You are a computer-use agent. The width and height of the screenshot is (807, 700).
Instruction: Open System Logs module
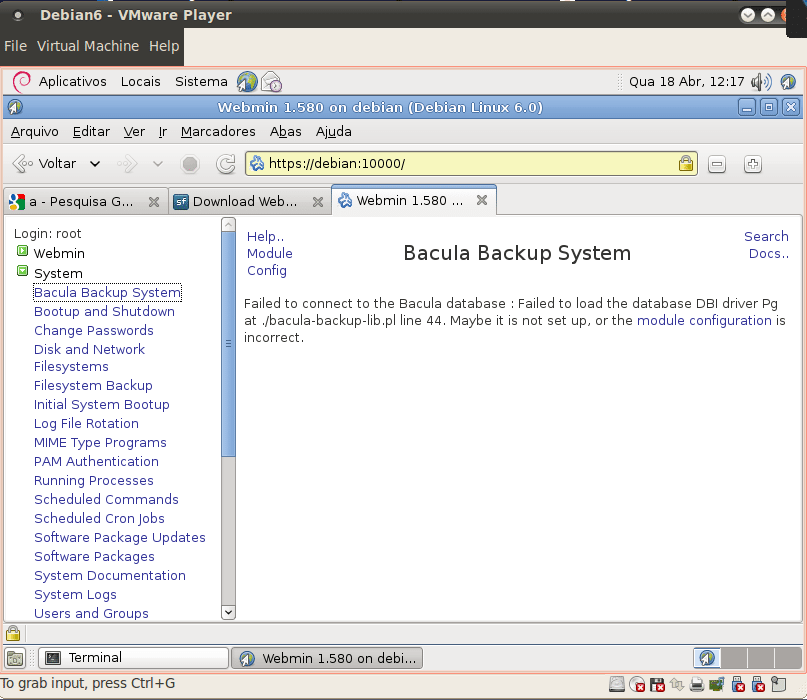(75, 594)
